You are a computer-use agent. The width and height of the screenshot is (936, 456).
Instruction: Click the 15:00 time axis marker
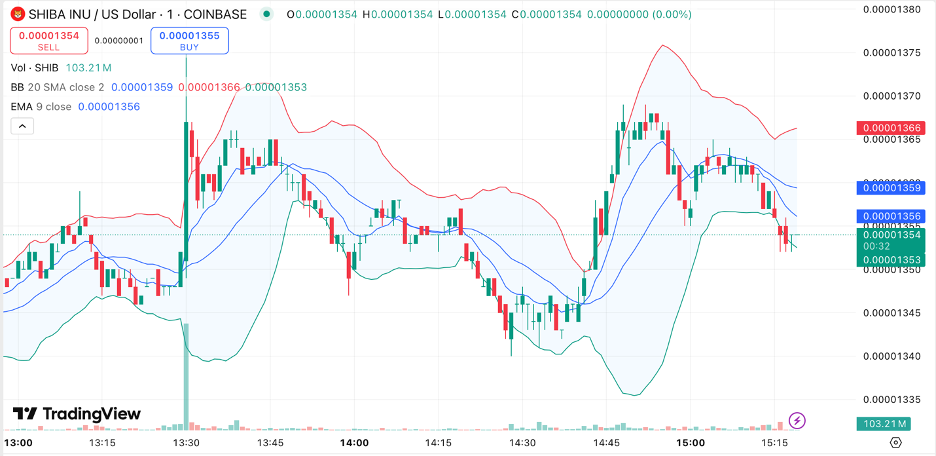point(690,442)
